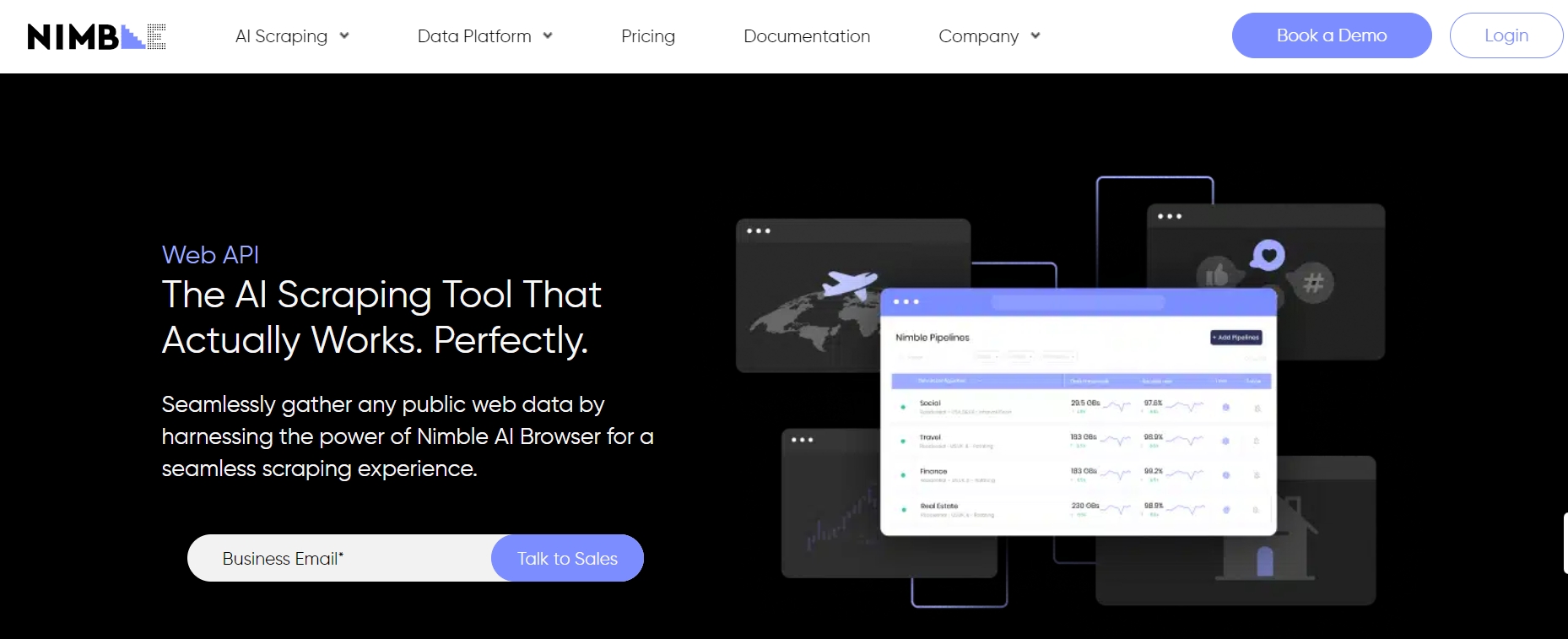The width and height of the screenshot is (1568, 639).
Task: Open the Documentation link
Action: 807,36
